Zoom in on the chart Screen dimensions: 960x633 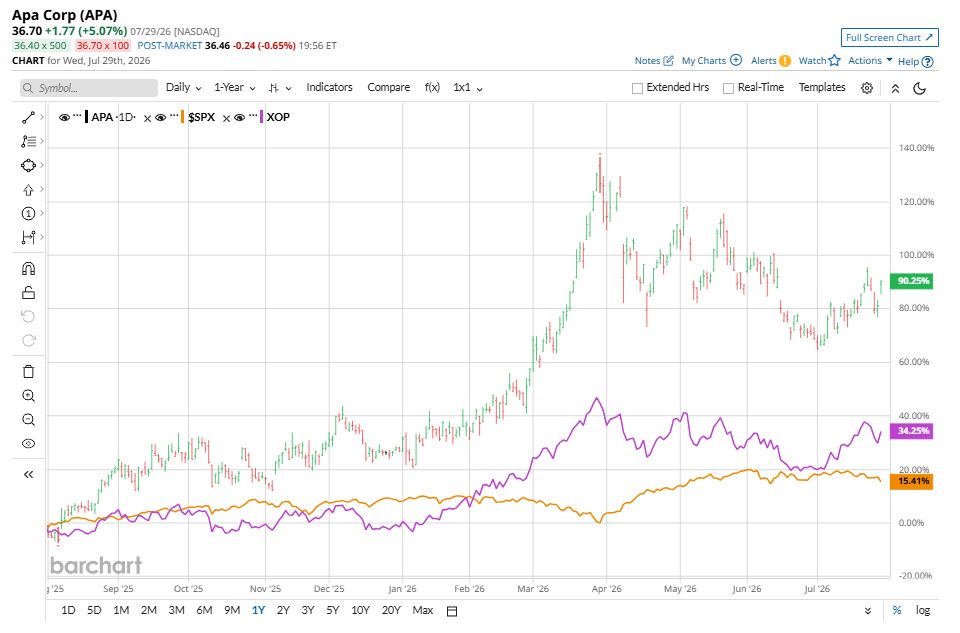click(28, 395)
